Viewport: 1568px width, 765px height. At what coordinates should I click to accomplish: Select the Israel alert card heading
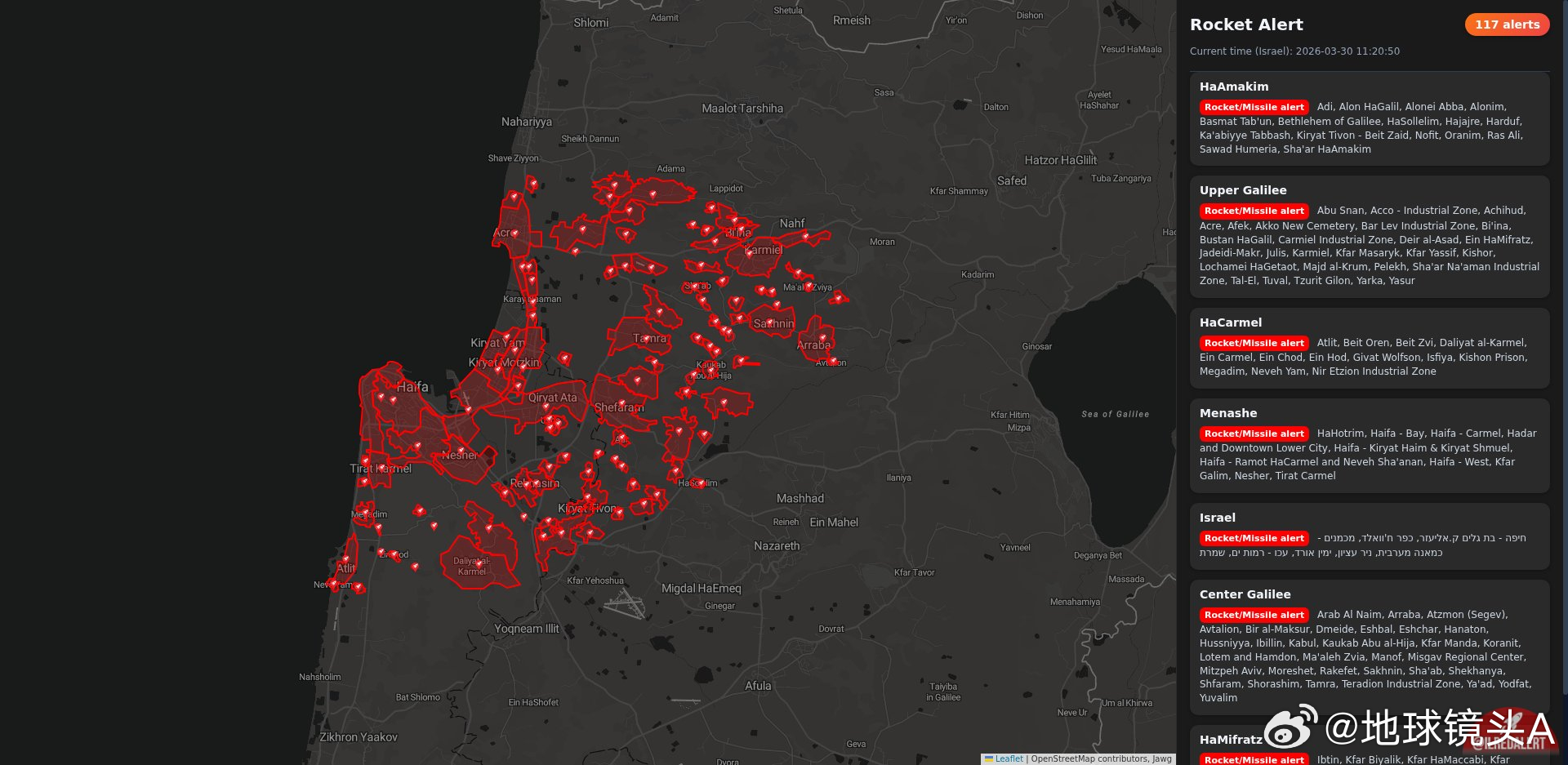pos(1218,518)
